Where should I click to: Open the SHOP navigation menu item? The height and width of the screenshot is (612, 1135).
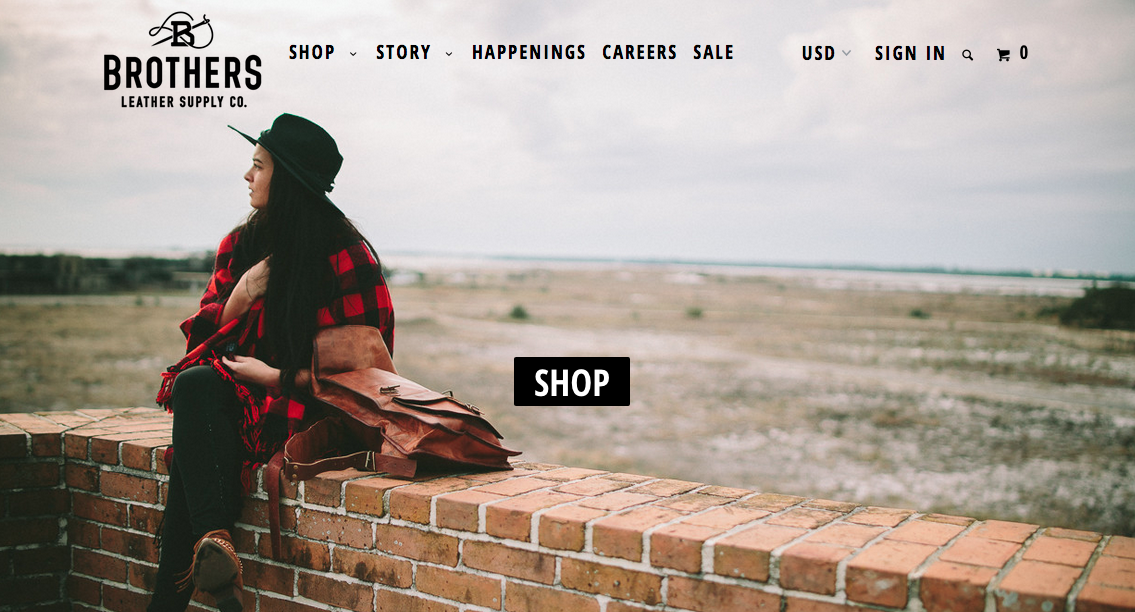coord(312,53)
